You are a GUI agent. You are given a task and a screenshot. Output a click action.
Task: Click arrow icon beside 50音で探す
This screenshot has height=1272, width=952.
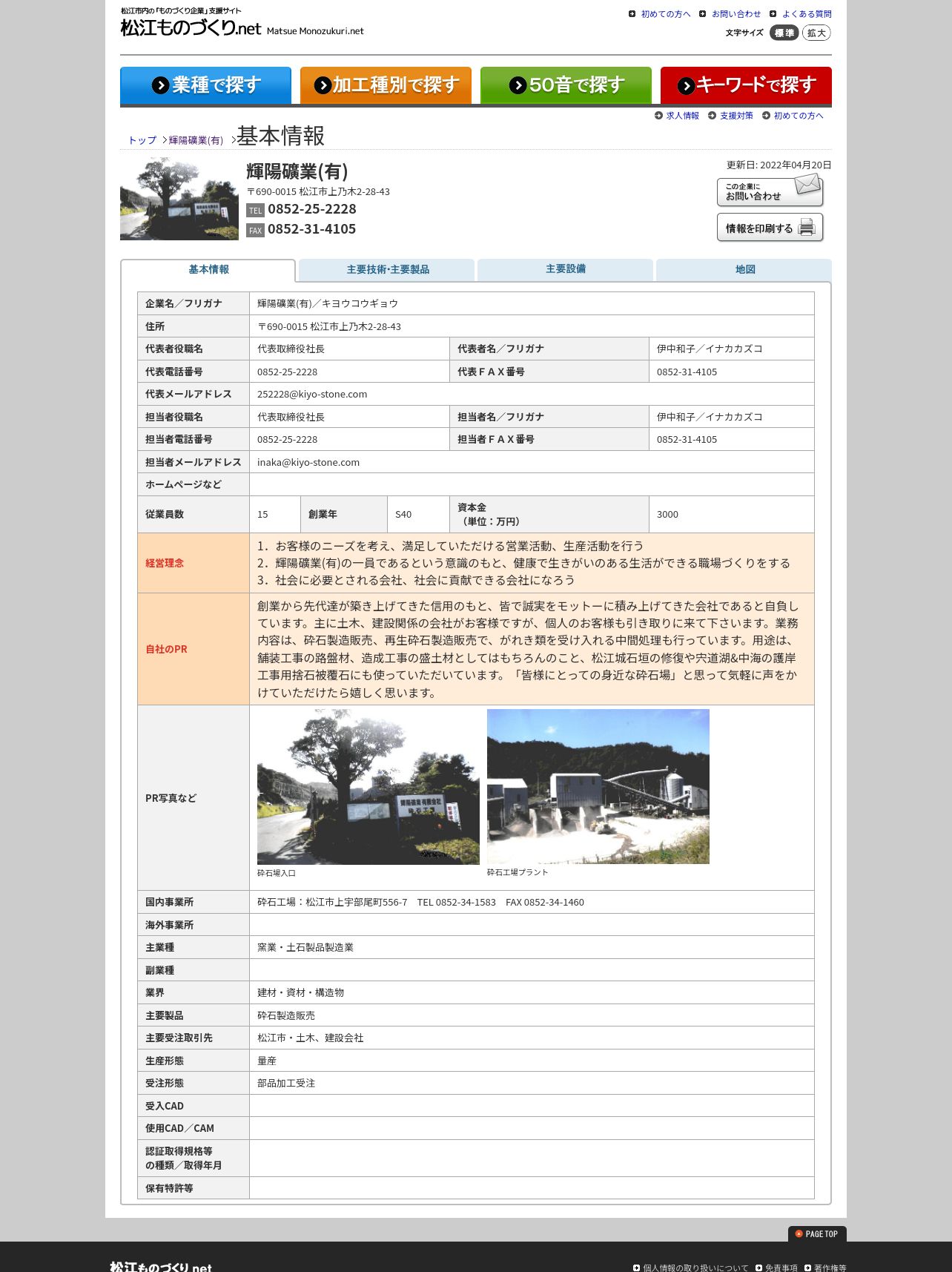coord(518,85)
